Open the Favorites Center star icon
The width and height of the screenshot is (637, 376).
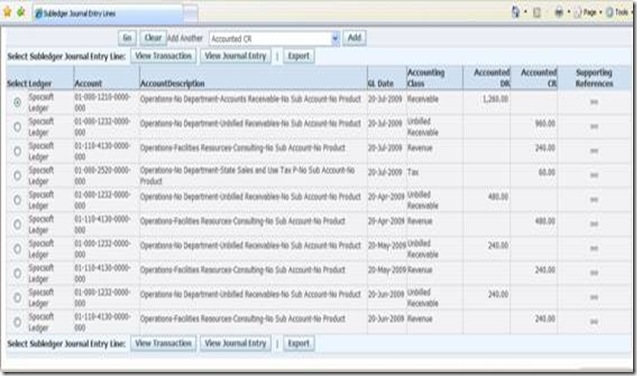tap(7, 12)
